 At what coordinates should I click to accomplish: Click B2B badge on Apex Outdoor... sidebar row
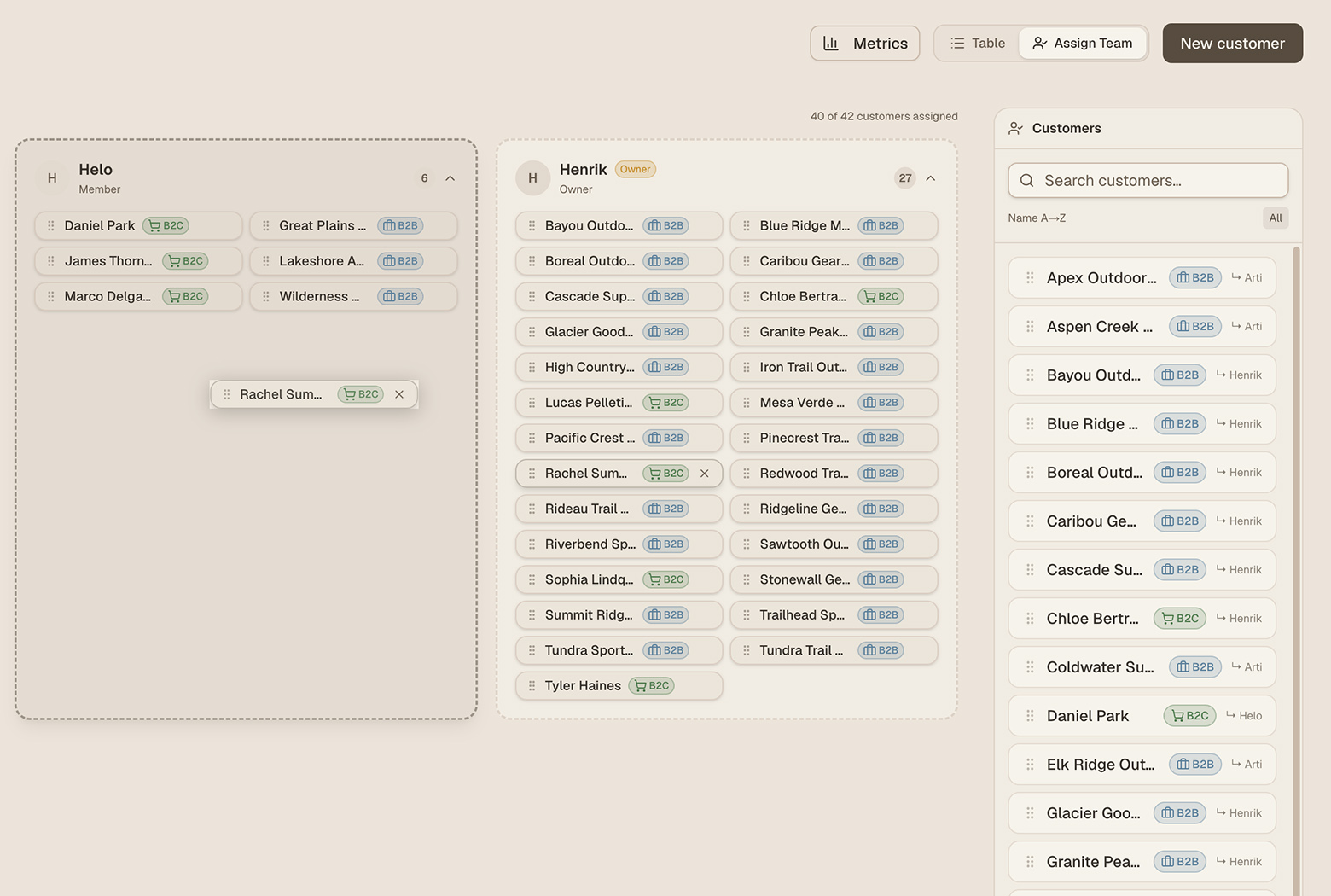(1195, 278)
